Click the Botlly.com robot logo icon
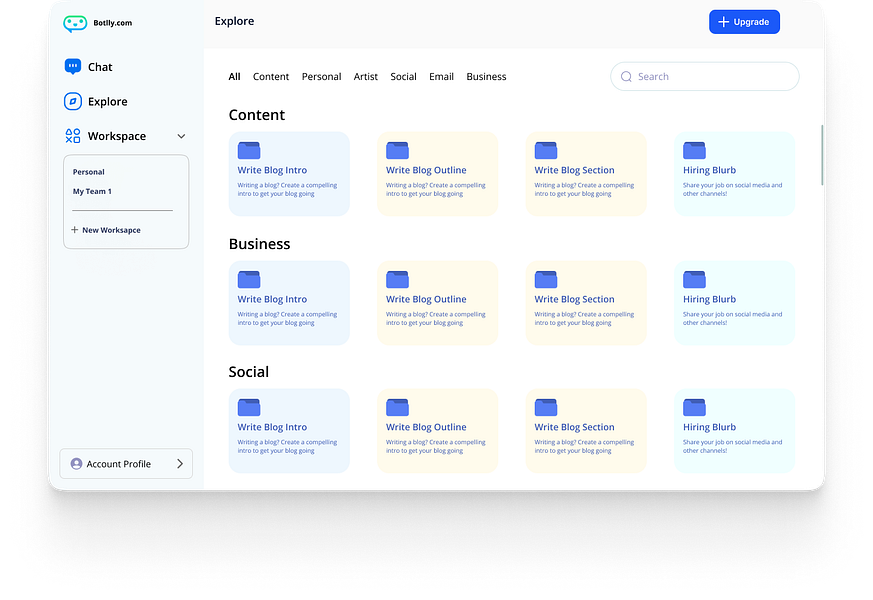Screen dimensions: 873x600 (75, 23)
